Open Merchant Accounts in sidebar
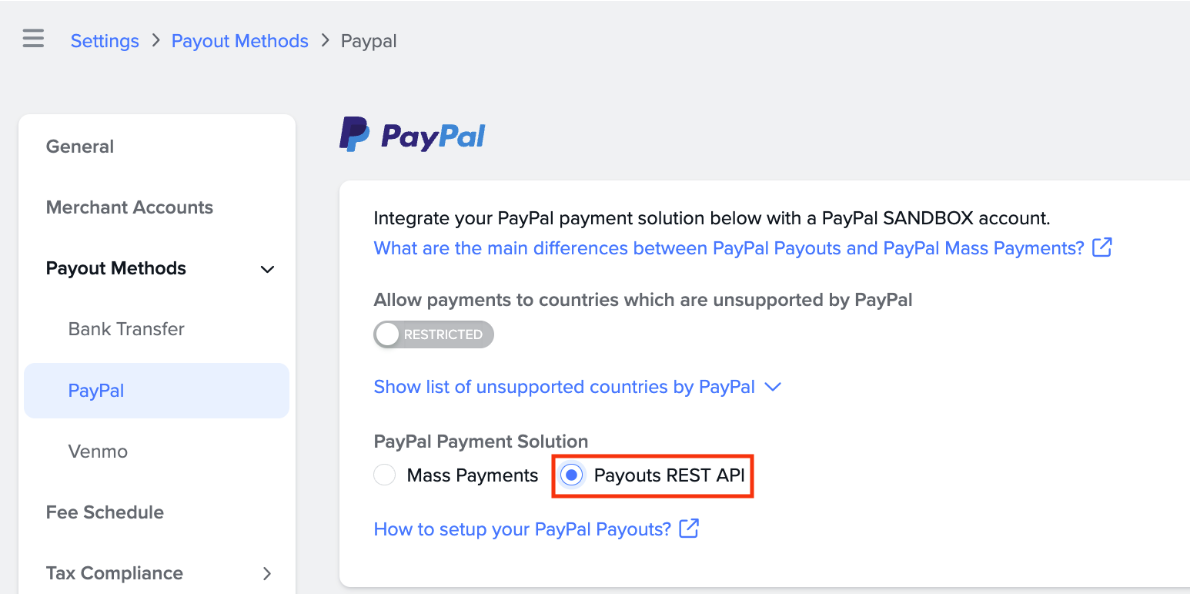 click(129, 207)
